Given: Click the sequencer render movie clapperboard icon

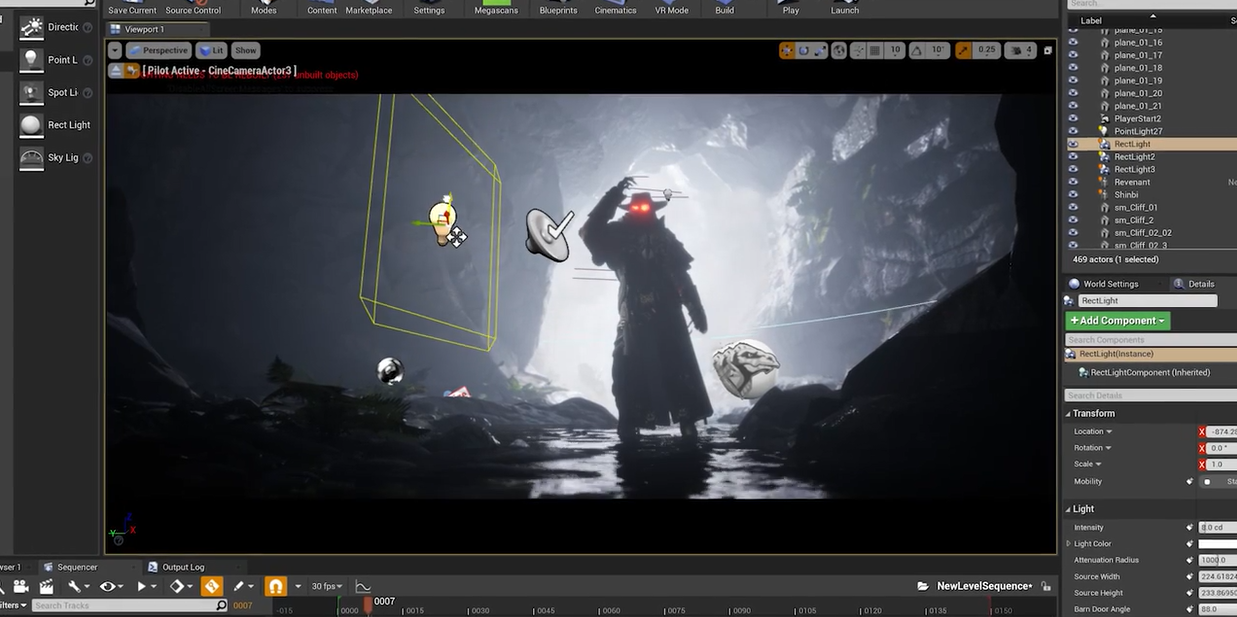Looking at the screenshot, I should (47, 586).
